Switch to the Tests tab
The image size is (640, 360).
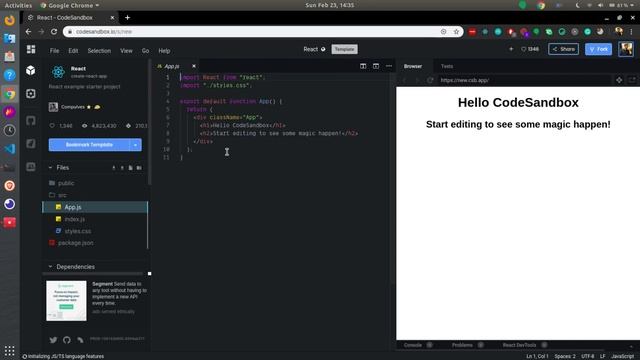[447, 66]
